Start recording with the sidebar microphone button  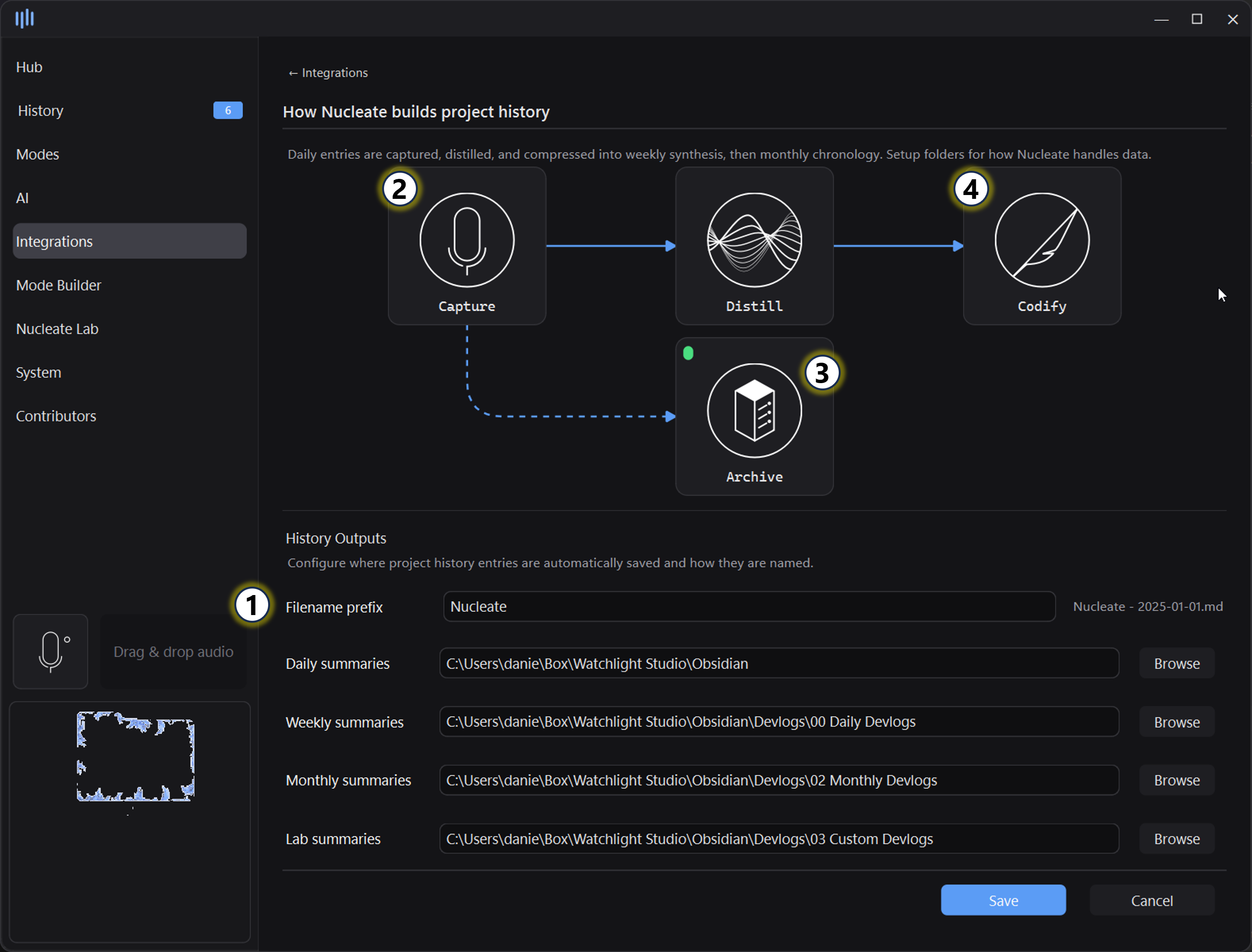point(50,652)
